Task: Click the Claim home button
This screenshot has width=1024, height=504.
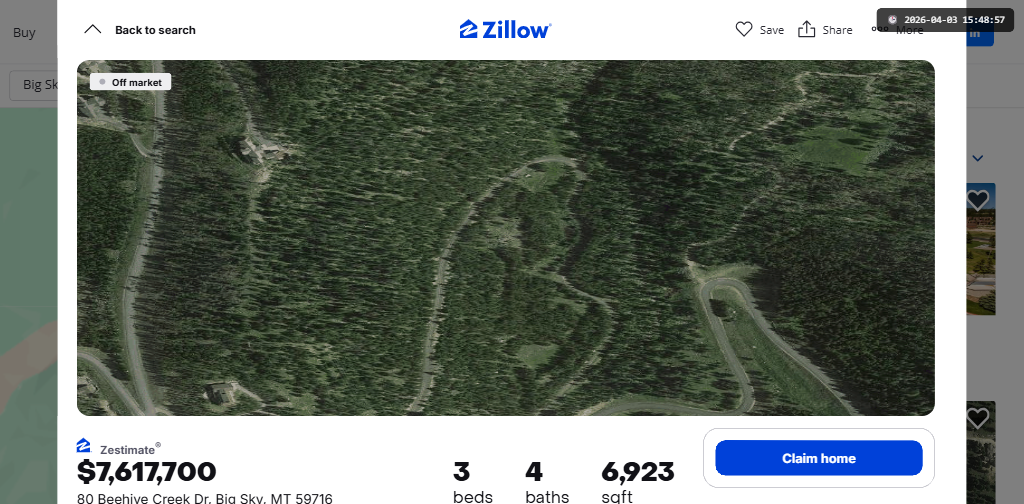Action: [819, 458]
